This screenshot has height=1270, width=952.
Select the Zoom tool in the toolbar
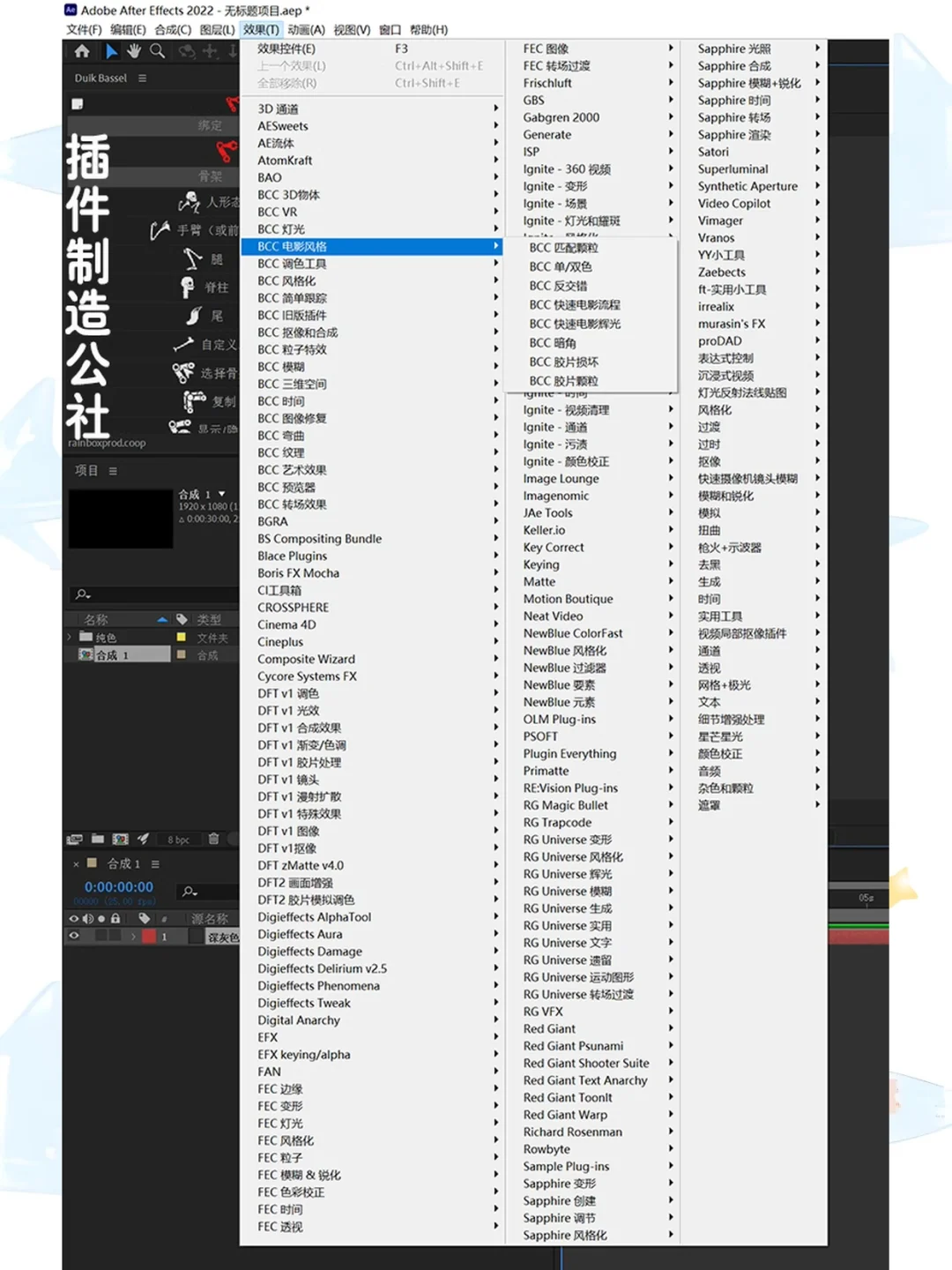pyautogui.click(x=157, y=51)
